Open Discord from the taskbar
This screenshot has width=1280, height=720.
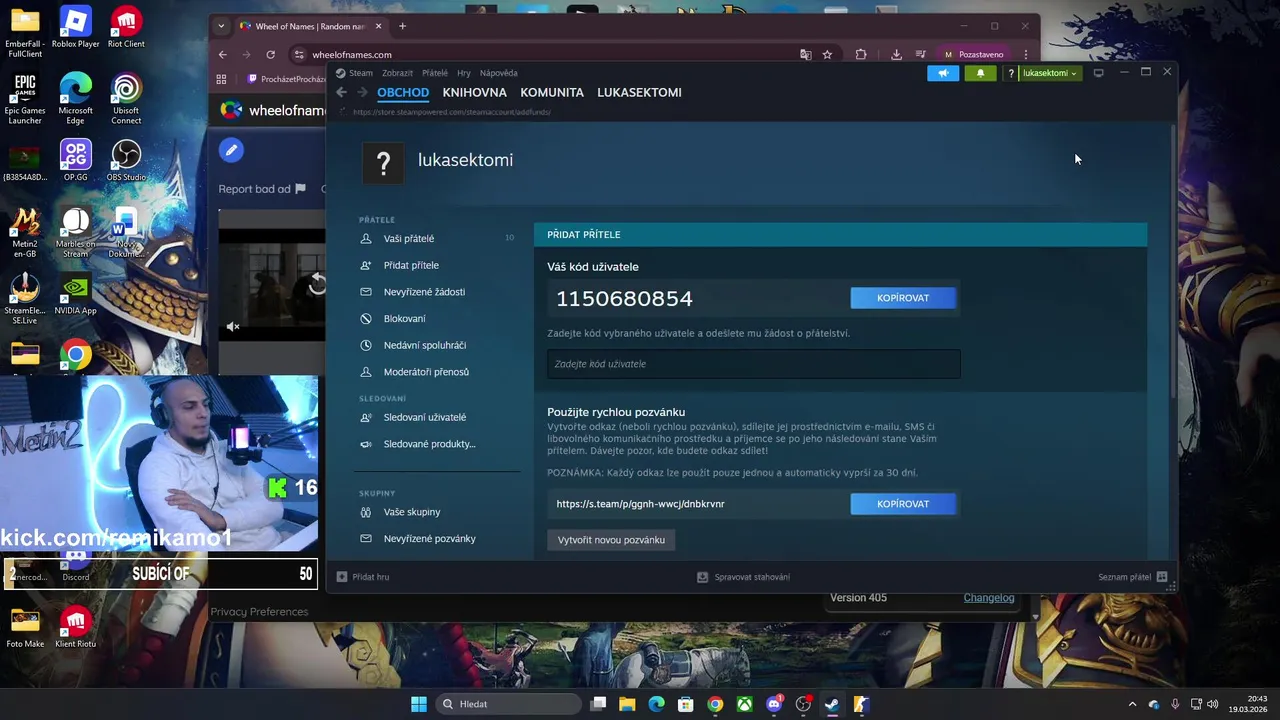point(774,704)
